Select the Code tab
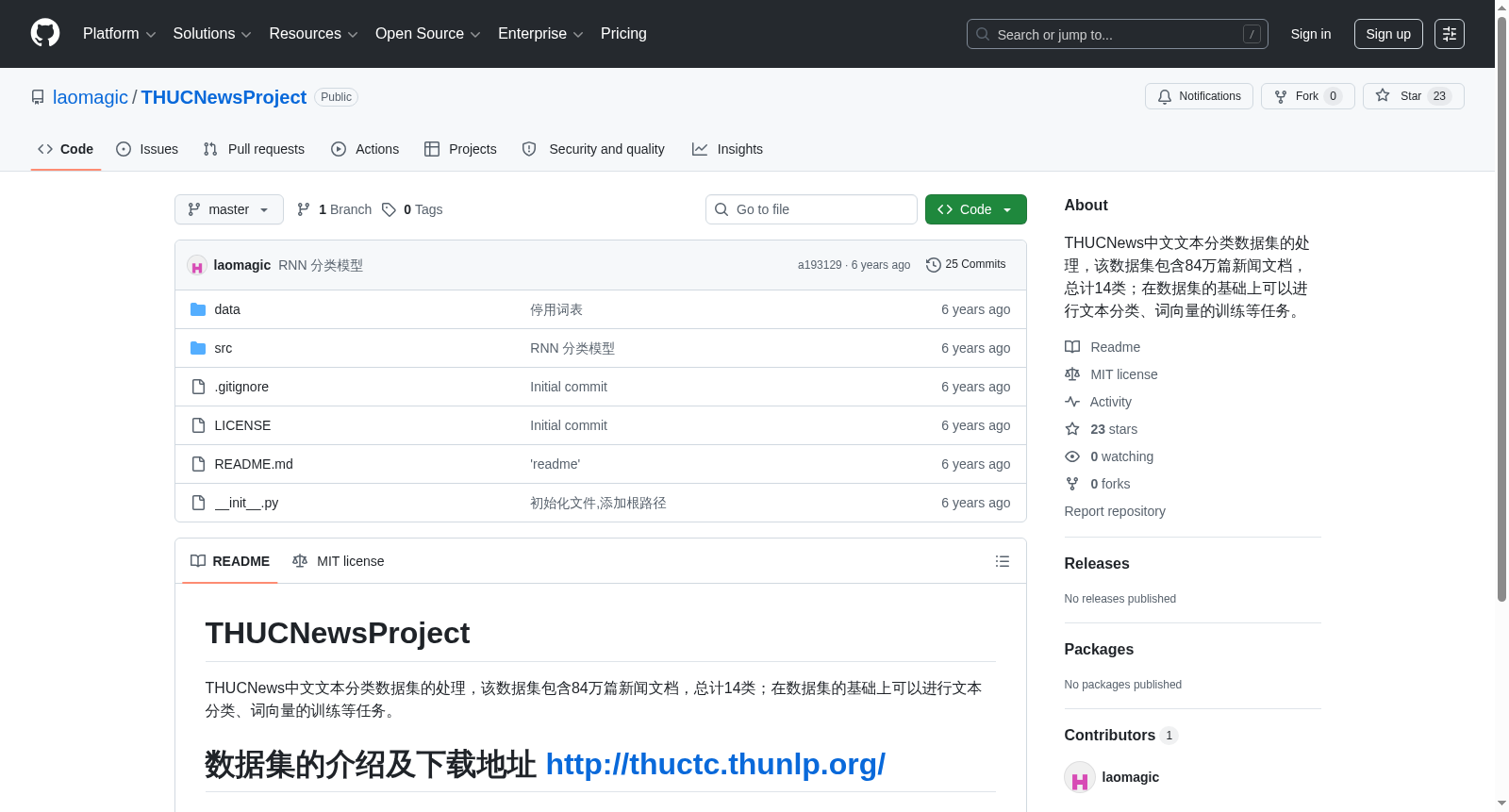The width and height of the screenshot is (1509, 812). click(66, 149)
